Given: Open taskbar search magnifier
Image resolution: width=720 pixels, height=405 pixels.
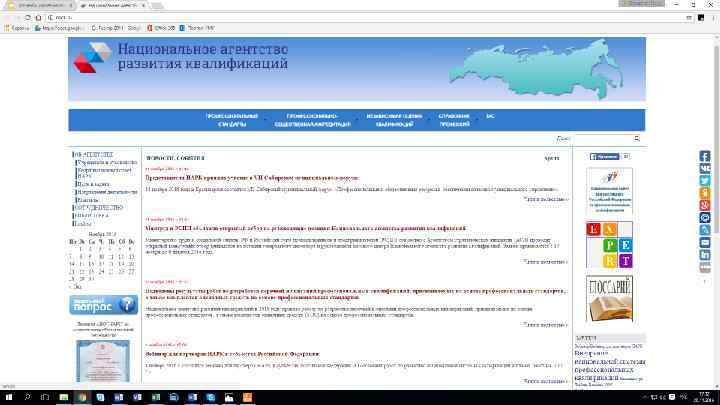Looking at the screenshot, I should pyautogui.click(x=27, y=397).
